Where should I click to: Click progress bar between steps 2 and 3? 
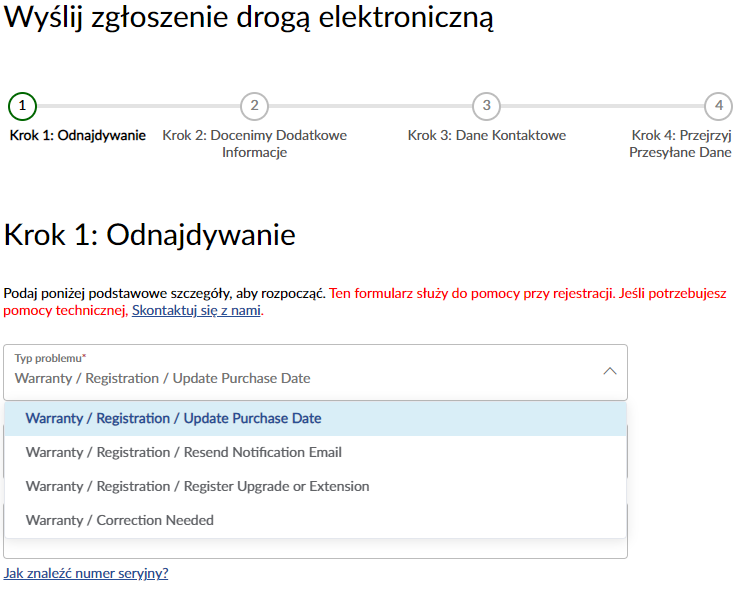tap(370, 106)
